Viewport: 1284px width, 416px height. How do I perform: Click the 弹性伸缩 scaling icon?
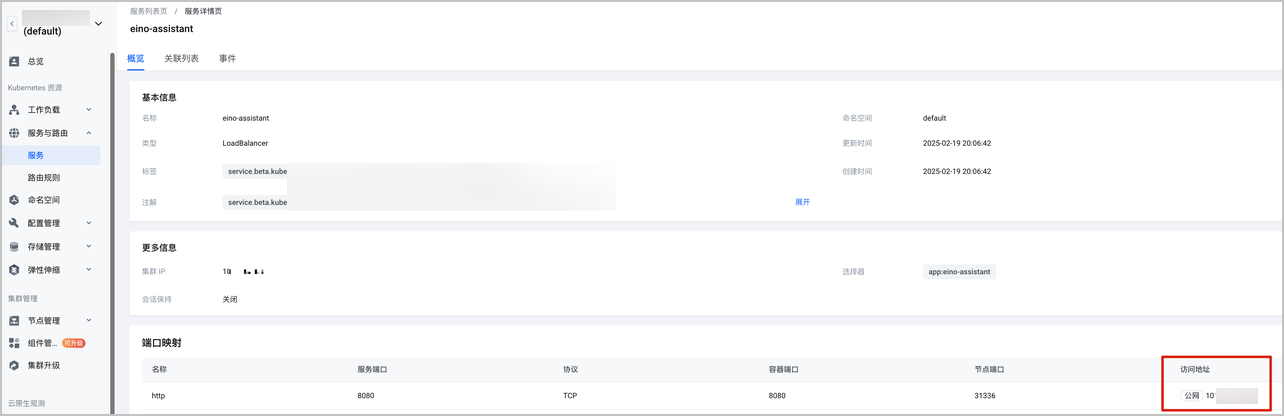[14, 269]
